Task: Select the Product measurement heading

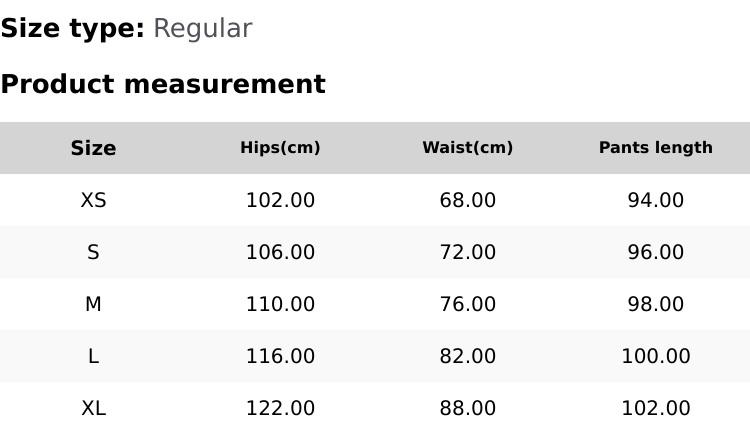Action: tap(163, 85)
